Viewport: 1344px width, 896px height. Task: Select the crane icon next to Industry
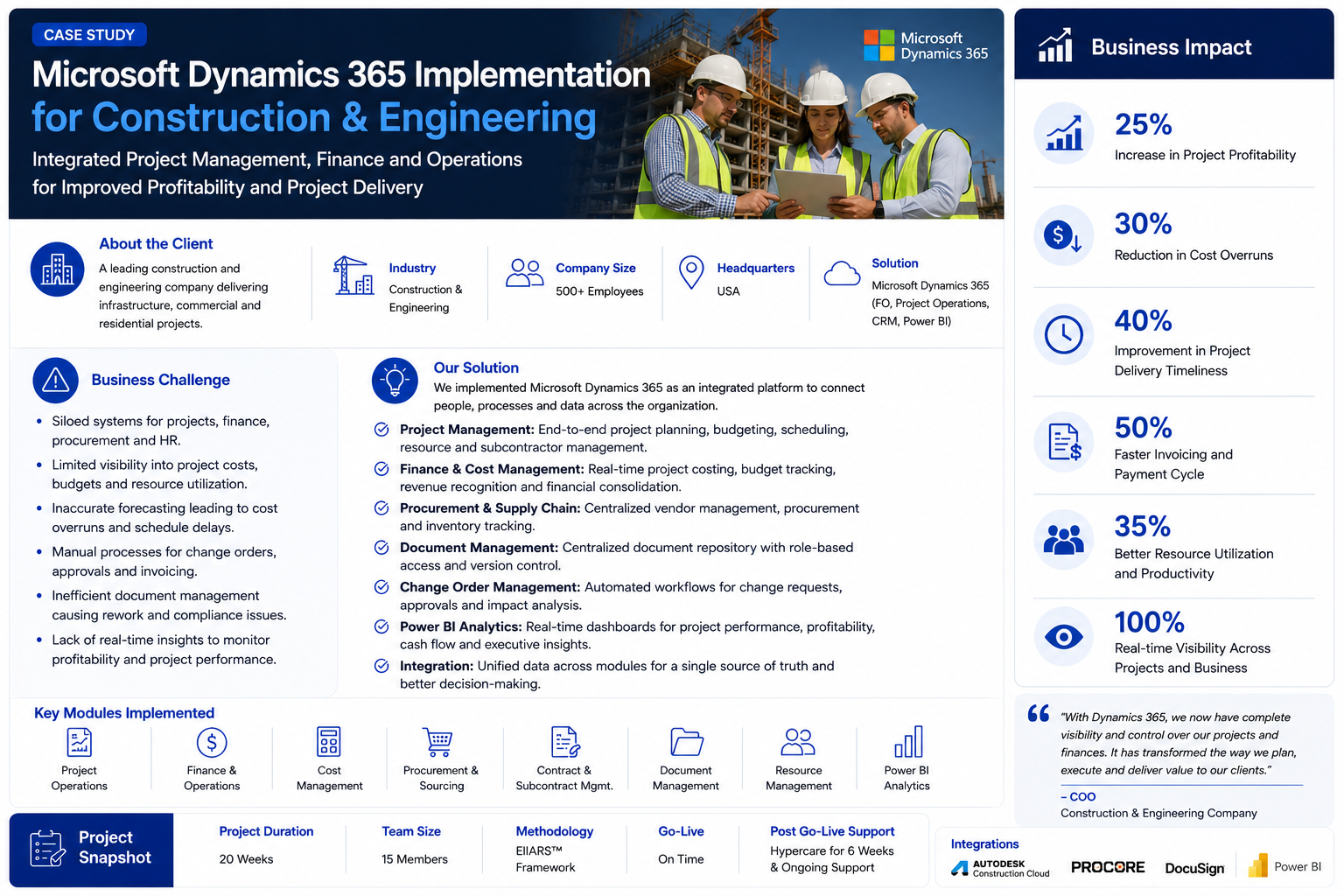[x=353, y=276]
